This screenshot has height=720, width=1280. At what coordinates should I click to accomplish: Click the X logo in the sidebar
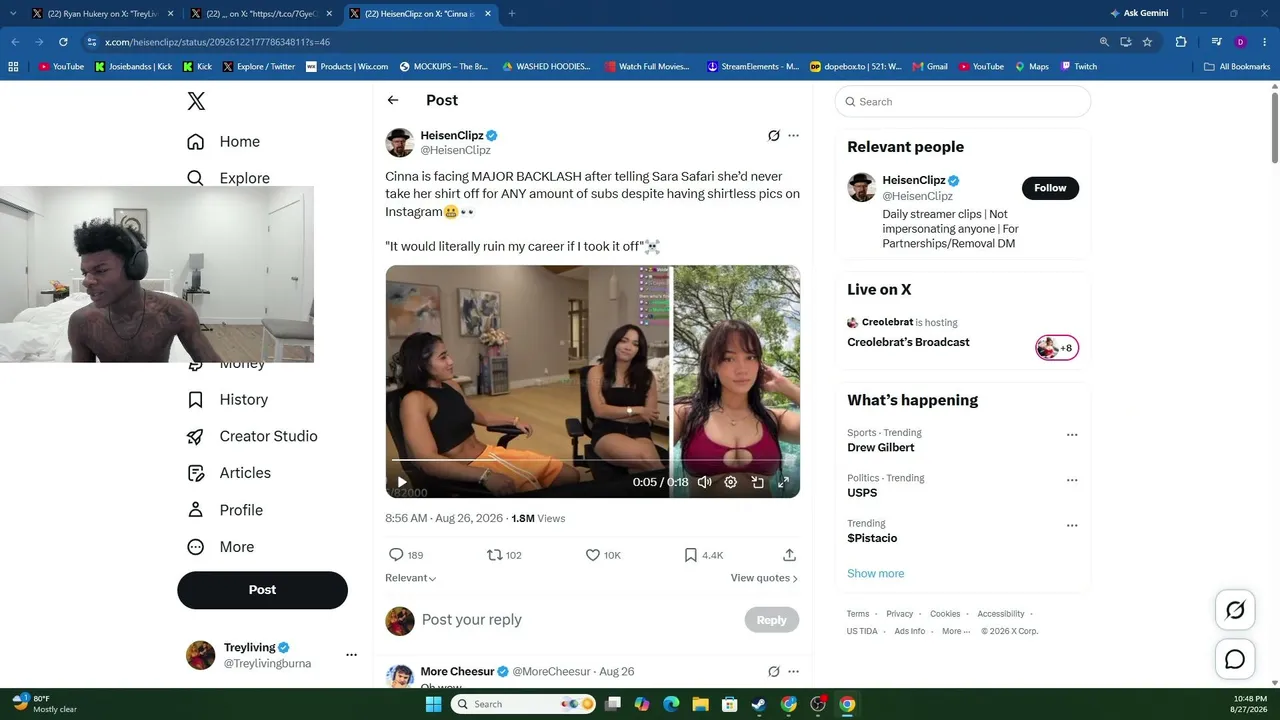point(196,101)
